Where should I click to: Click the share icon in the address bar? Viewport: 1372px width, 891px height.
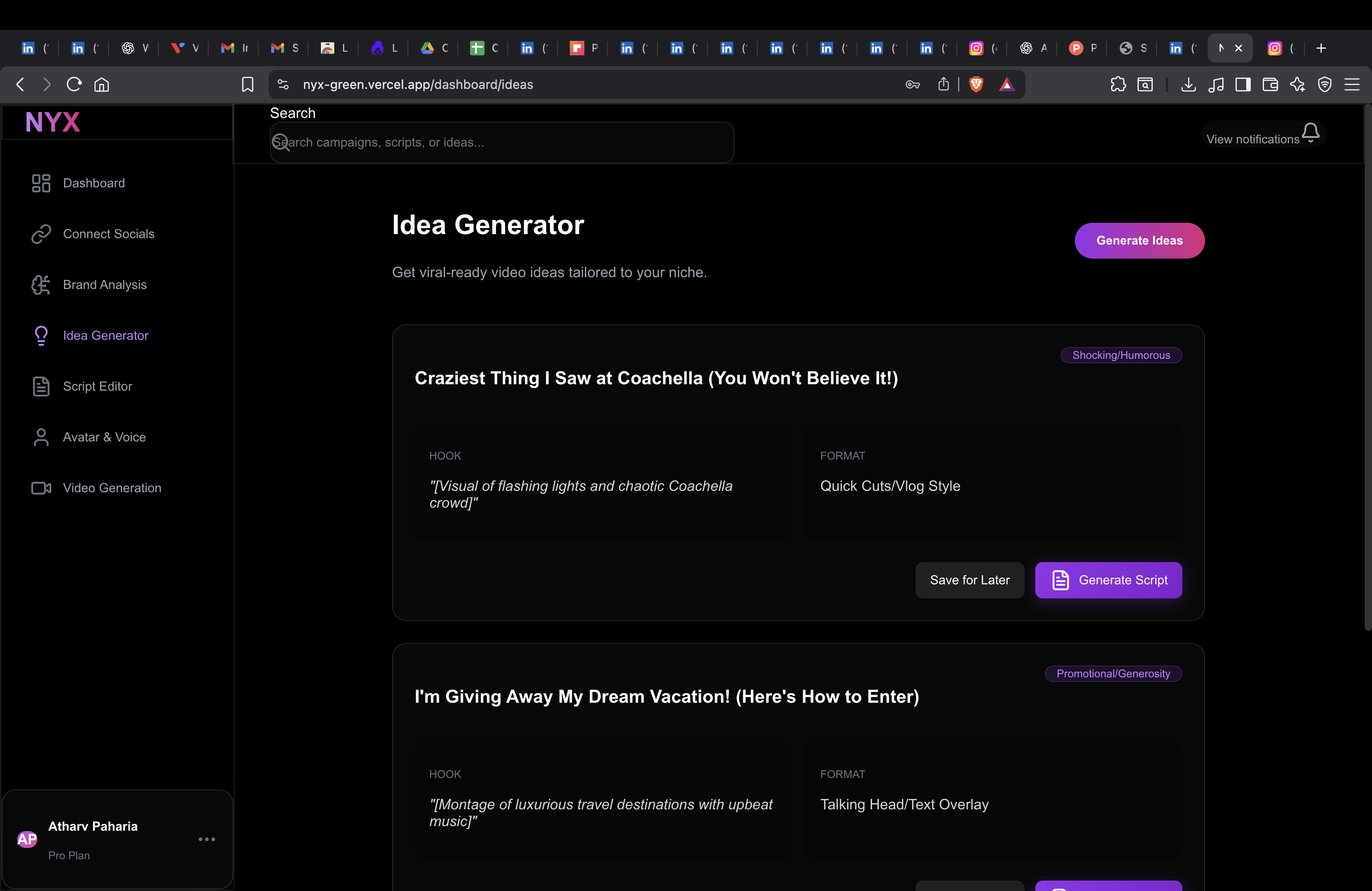click(943, 84)
